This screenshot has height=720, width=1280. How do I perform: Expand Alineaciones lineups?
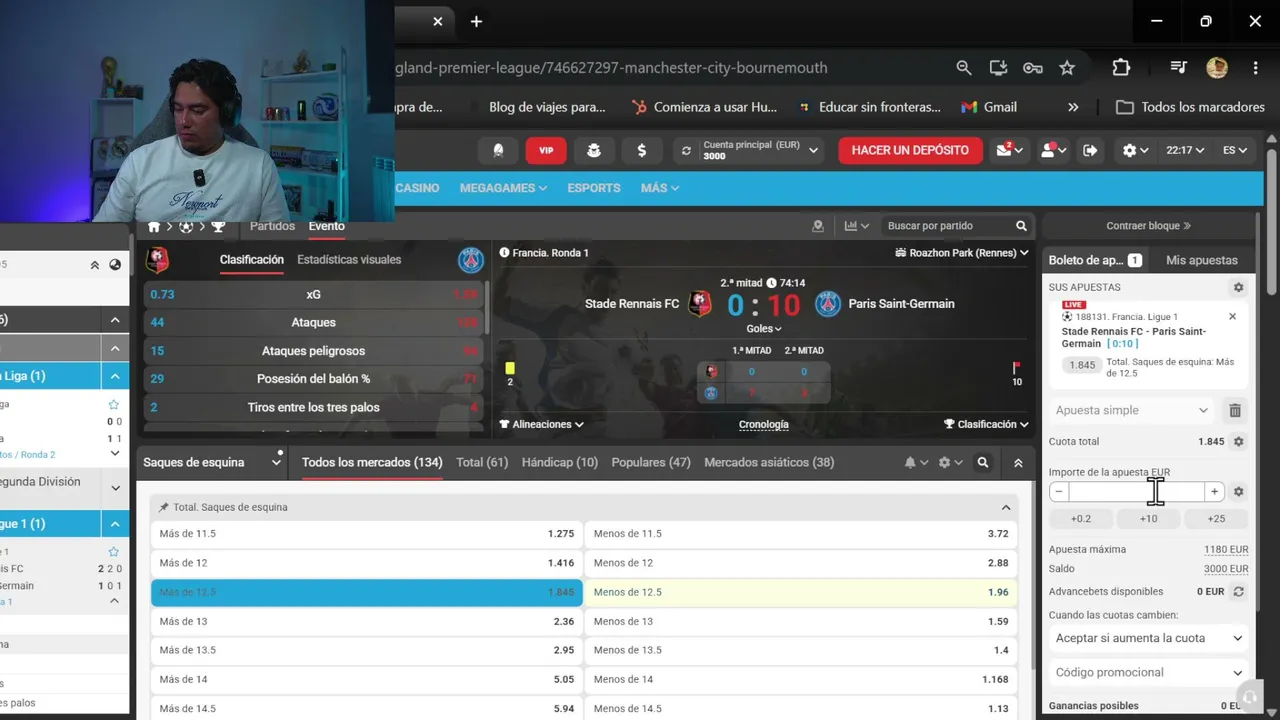click(542, 424)
